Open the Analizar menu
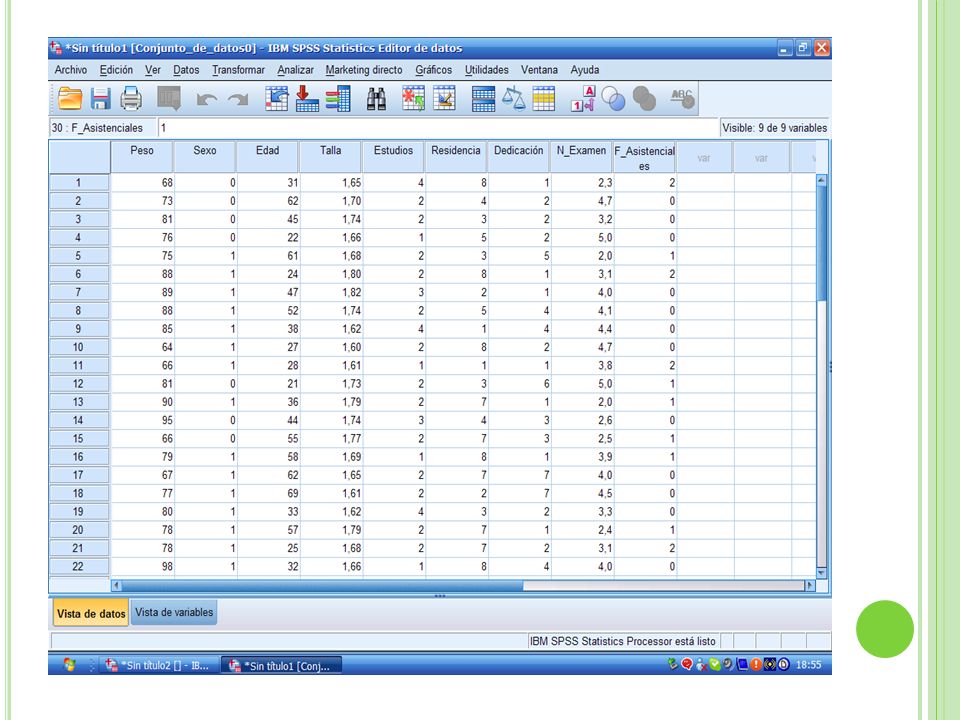The width and height of the screenshot is (960, 720). (x=295, y=70)
